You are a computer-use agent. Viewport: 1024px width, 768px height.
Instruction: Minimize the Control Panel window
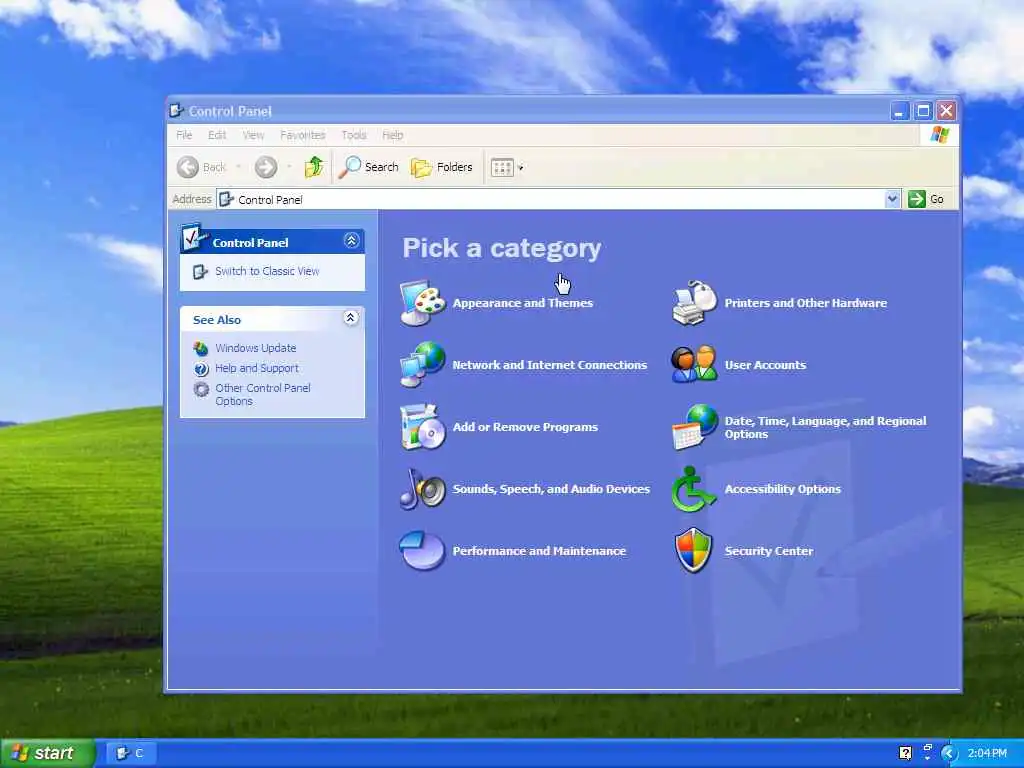point(900,111)
